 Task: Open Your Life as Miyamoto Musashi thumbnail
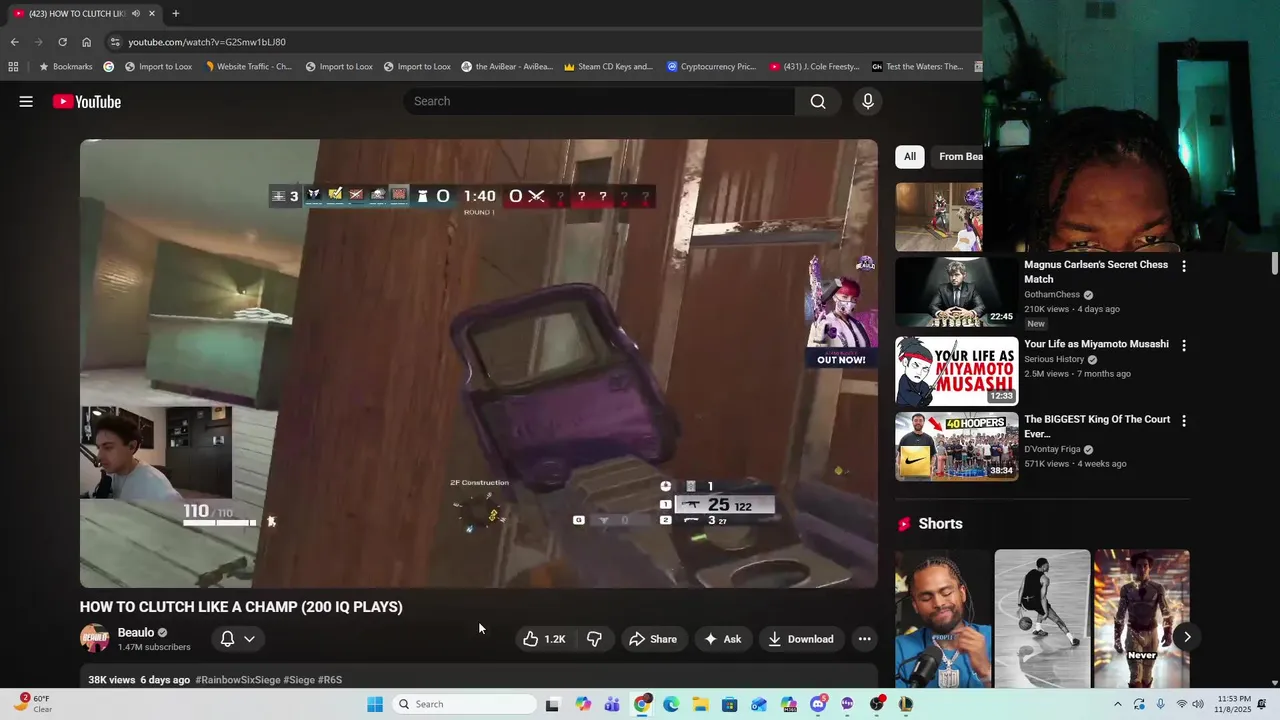coord(956,370)
